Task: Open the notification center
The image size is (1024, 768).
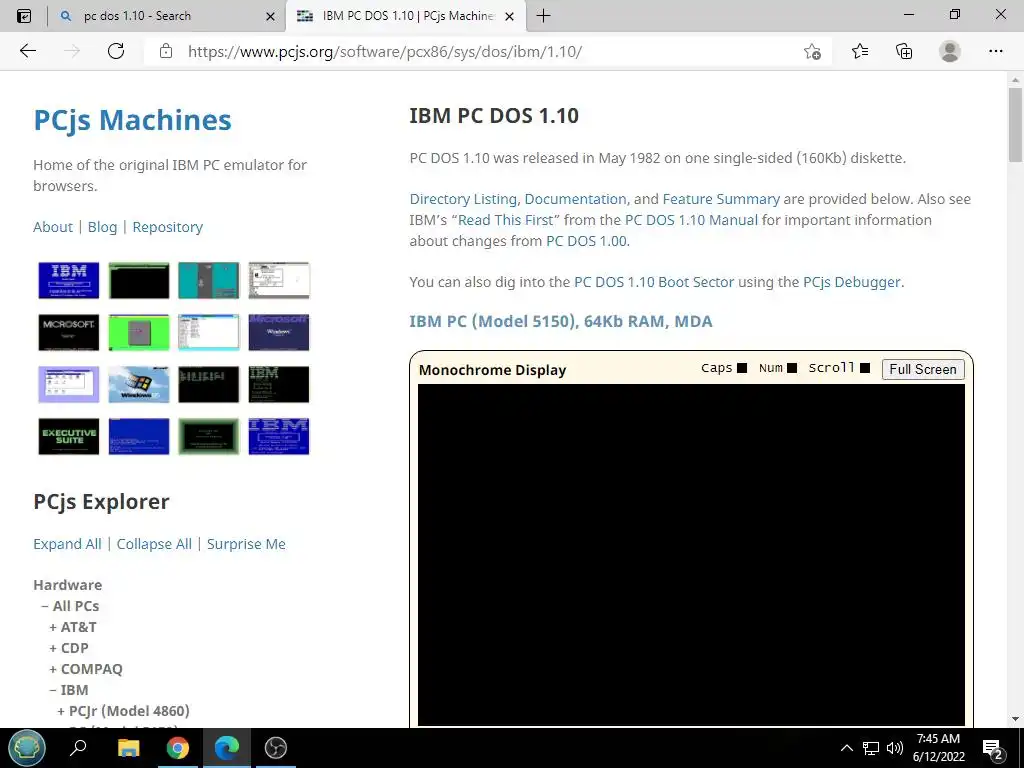Action: point(992,749)
